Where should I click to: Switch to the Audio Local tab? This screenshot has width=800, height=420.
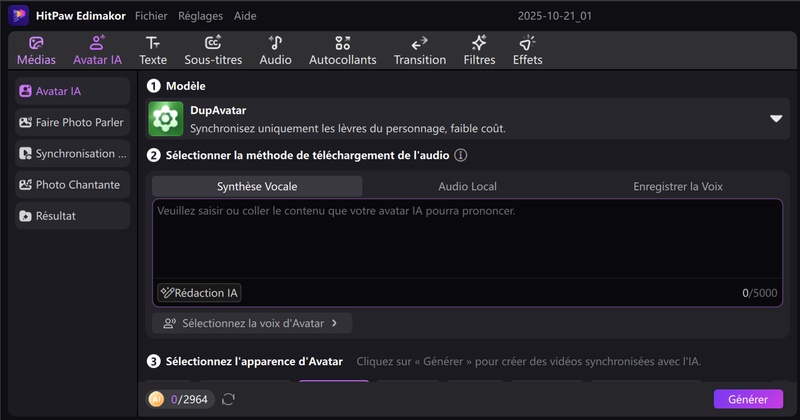pos(467,186)
